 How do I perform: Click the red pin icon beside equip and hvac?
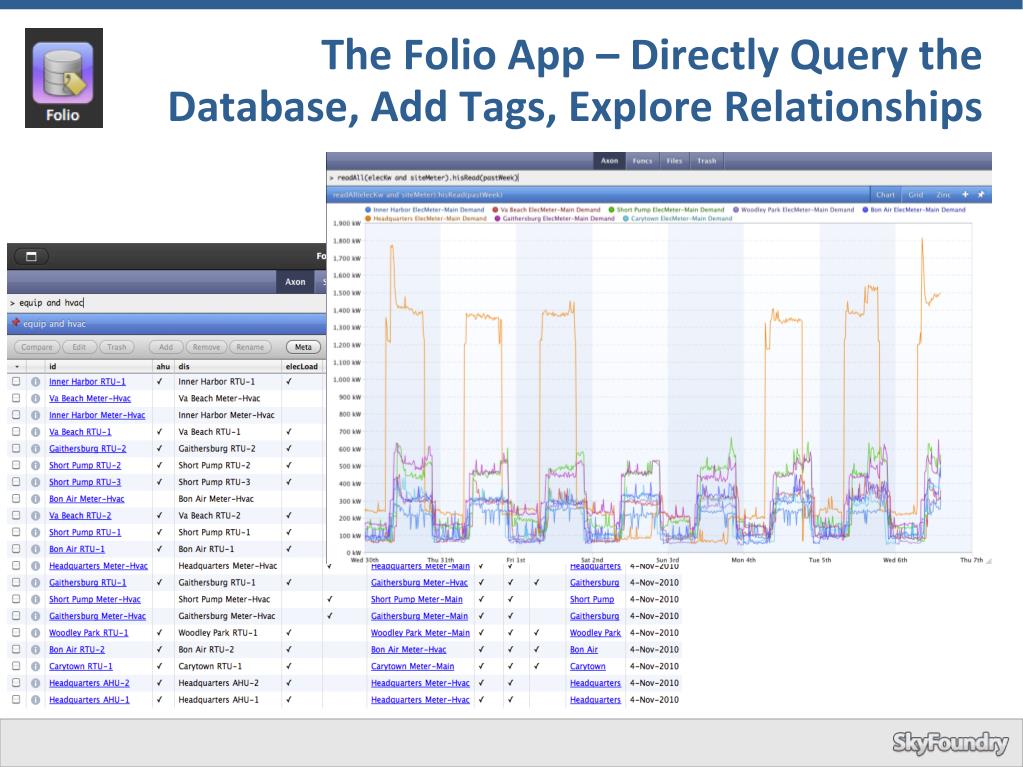(16, 323)
